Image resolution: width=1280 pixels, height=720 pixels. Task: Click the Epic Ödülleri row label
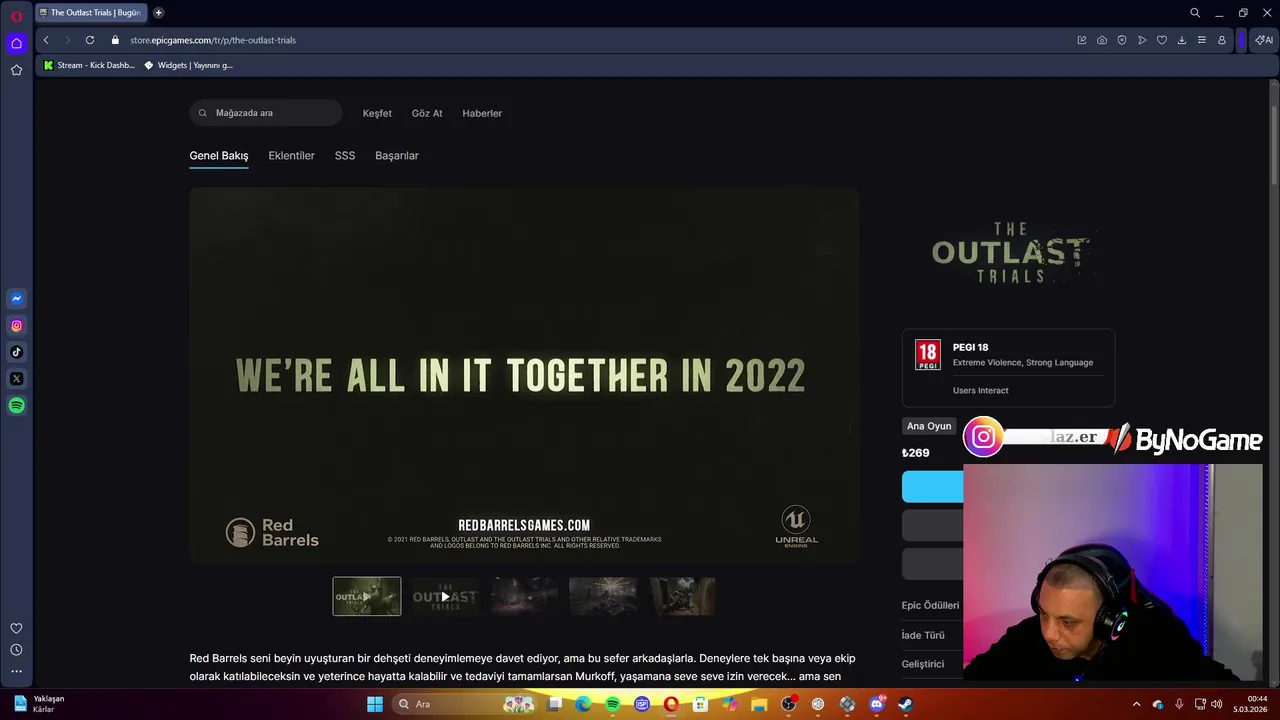pos(930,605)
